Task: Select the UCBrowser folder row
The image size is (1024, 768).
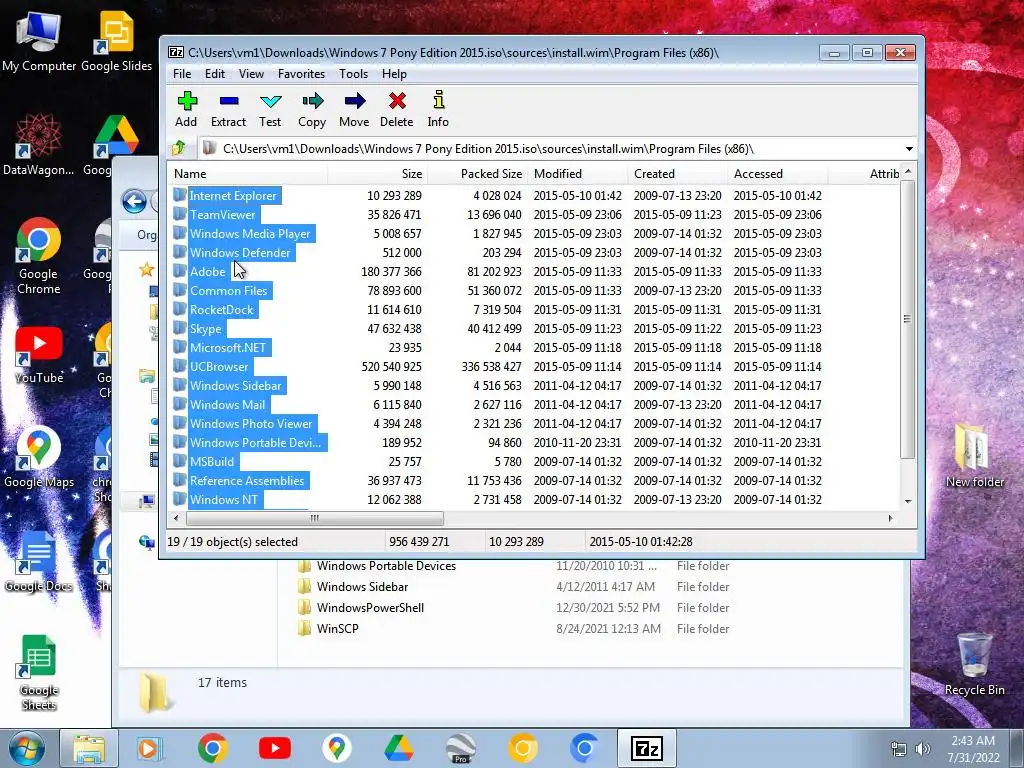Action: [x=212, y=366]
